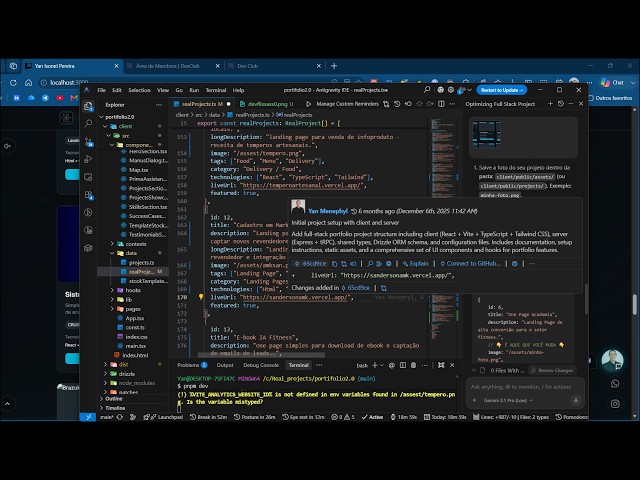Screen dimensions: 640x480
Task: Split the terminal panel
Action: point(403,365)
